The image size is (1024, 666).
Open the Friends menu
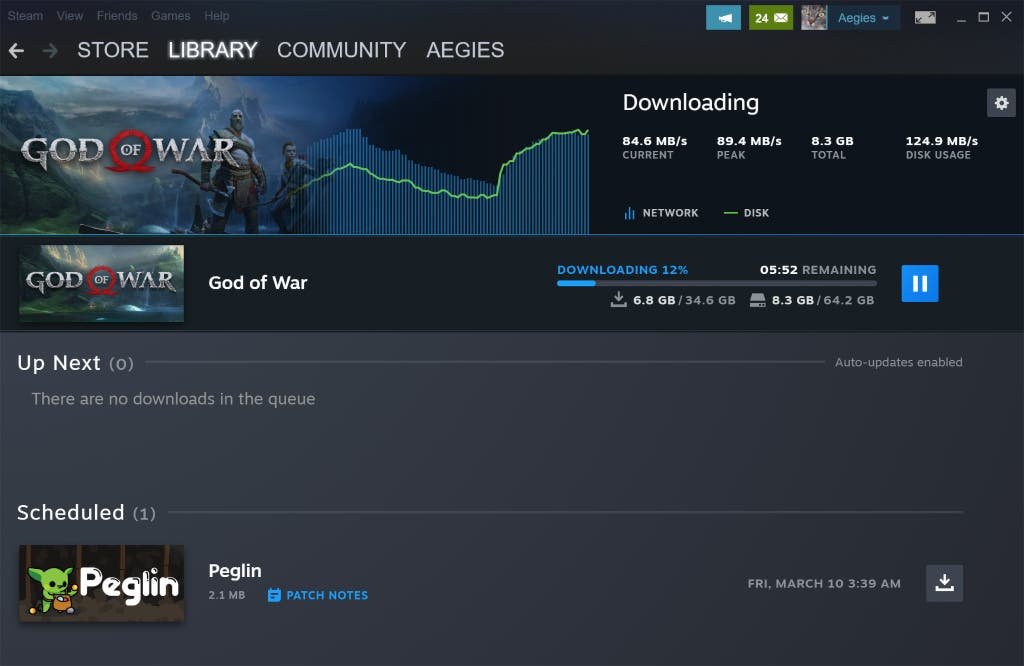[117, 16]
